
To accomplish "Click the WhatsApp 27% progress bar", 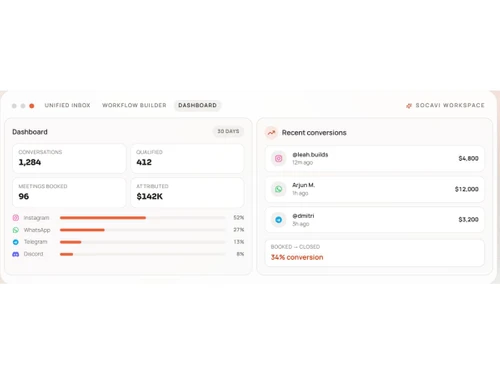I will point(143,230).
